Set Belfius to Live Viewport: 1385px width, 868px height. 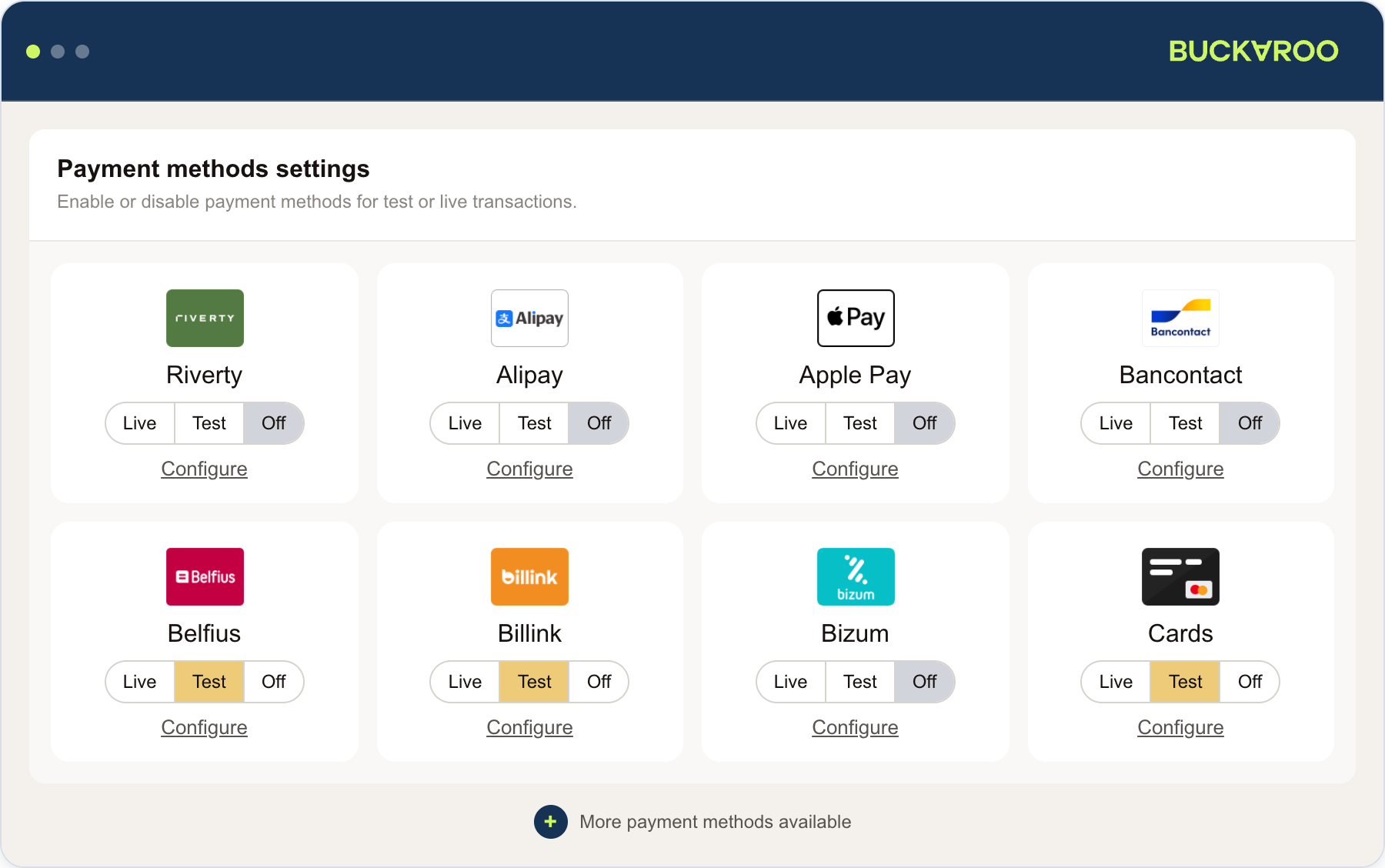click(x=140, y=682)
